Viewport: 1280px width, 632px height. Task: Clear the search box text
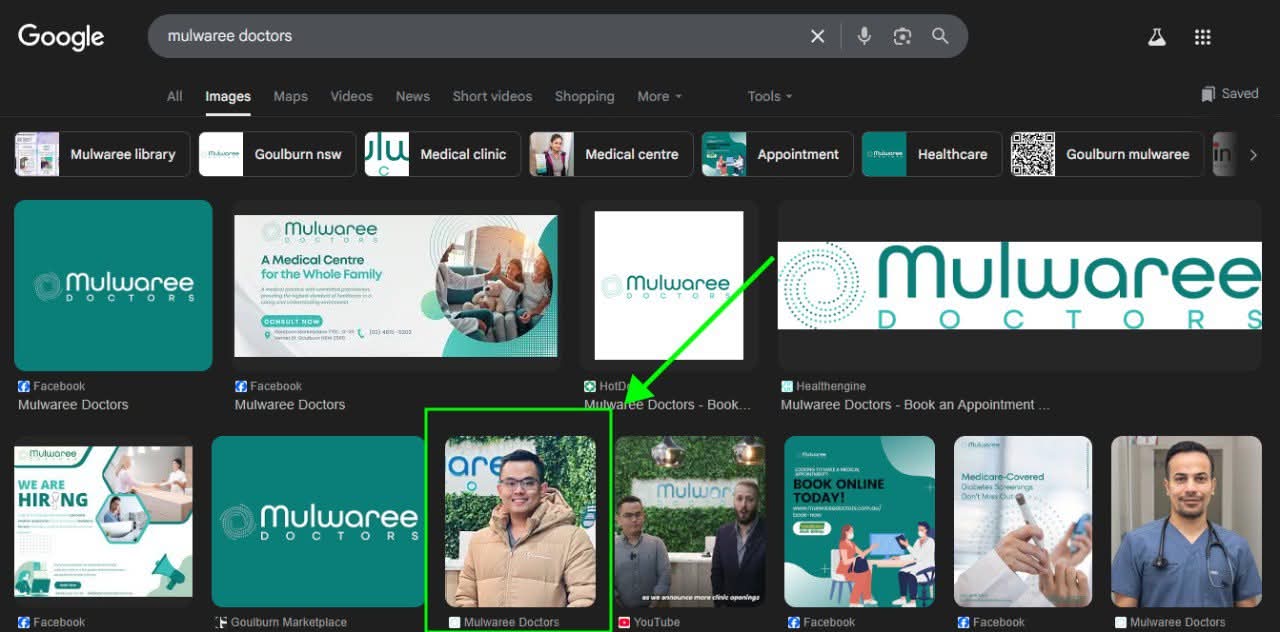point(817,36)
